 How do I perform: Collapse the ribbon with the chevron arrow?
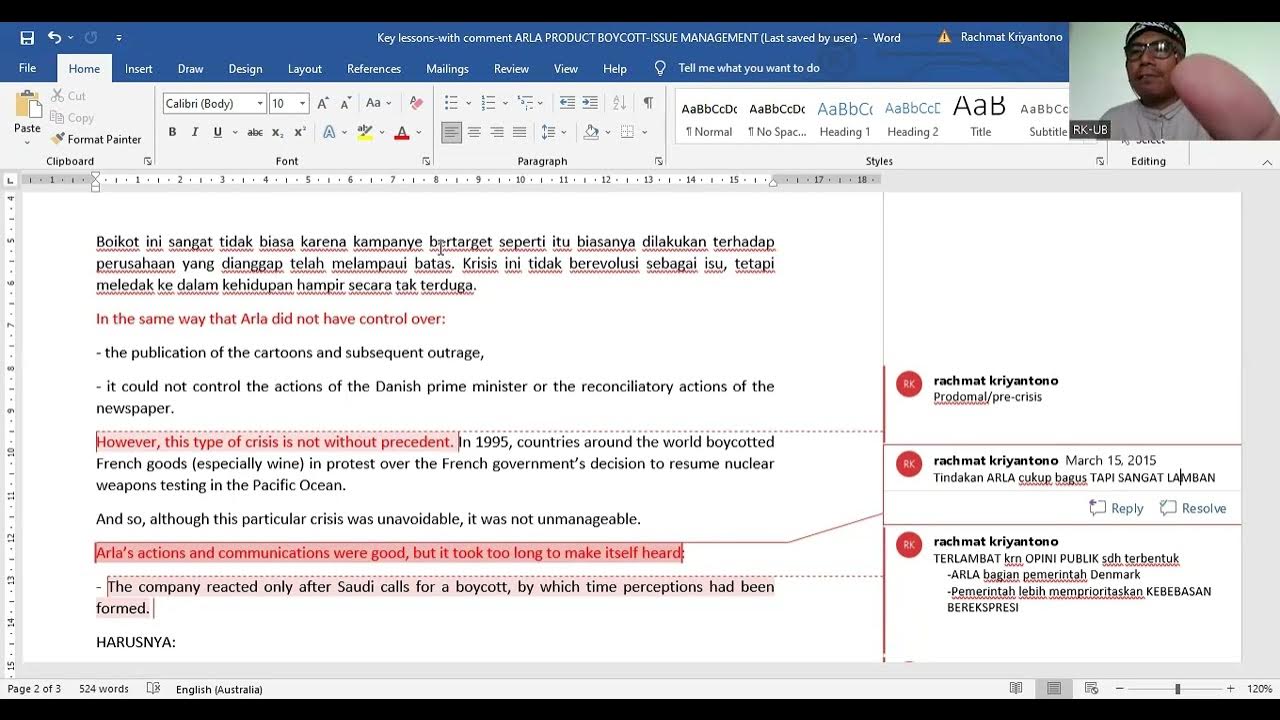1267,161
